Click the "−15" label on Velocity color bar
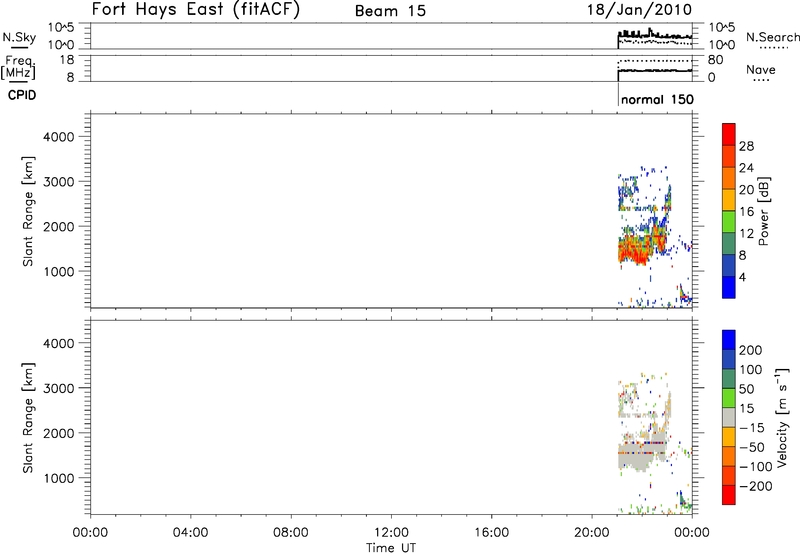This screenshot has height=554, width=800. coord(751,428)
